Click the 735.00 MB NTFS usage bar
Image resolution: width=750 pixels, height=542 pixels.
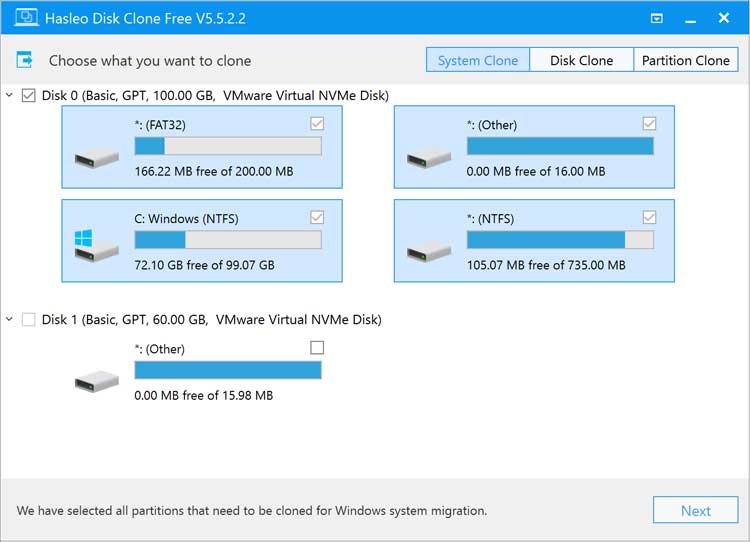click(560, 240)
